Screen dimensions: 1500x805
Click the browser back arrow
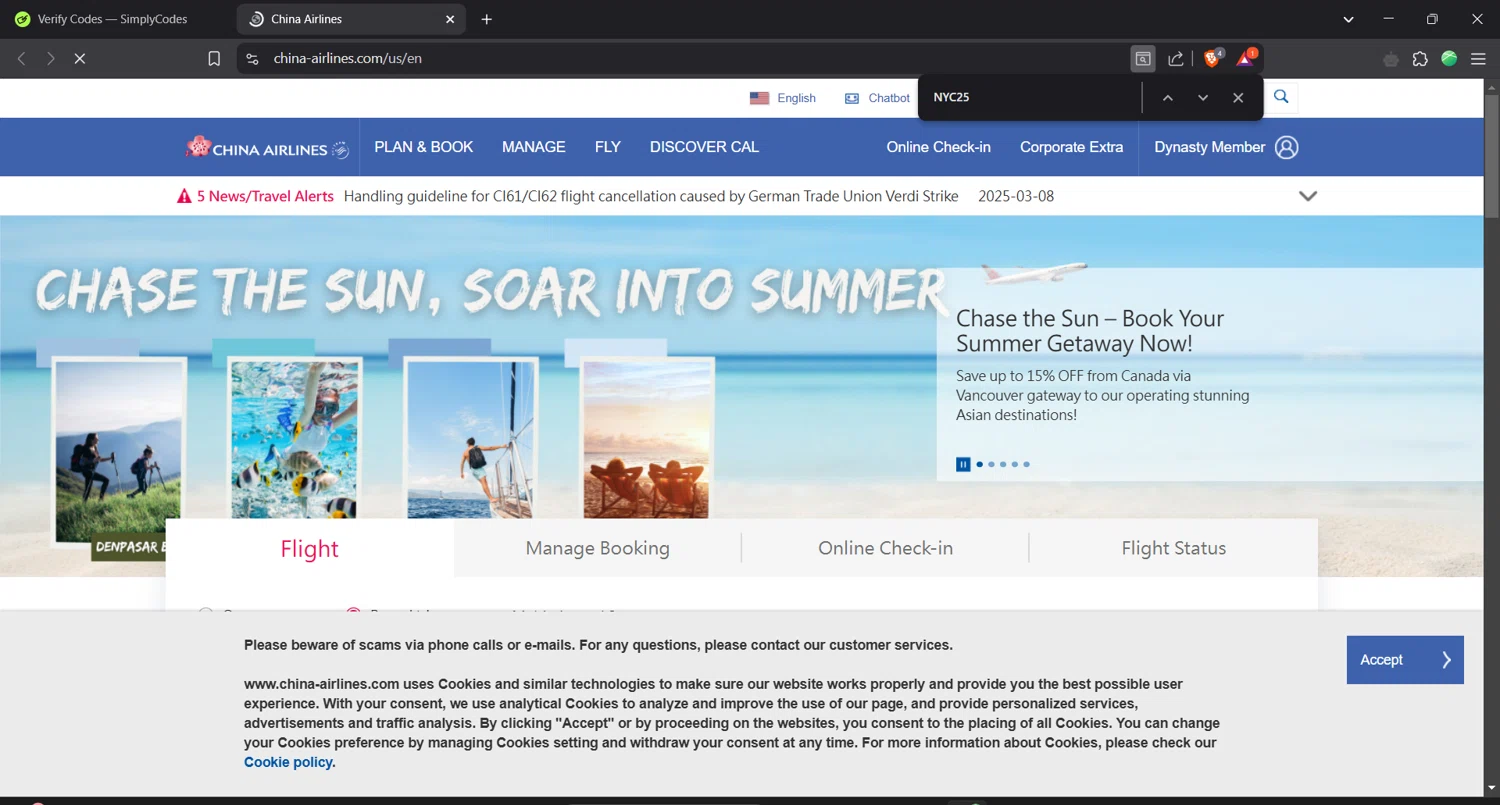[x=21, y=59]
